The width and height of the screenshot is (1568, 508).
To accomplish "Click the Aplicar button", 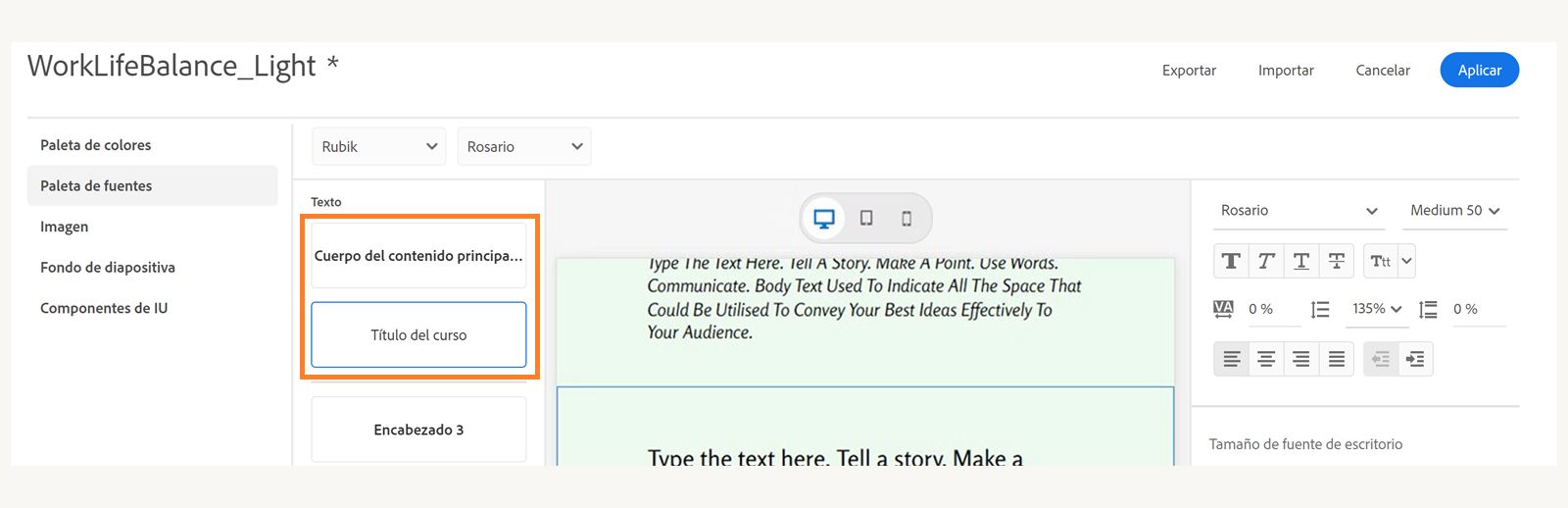I will 1479,70.
